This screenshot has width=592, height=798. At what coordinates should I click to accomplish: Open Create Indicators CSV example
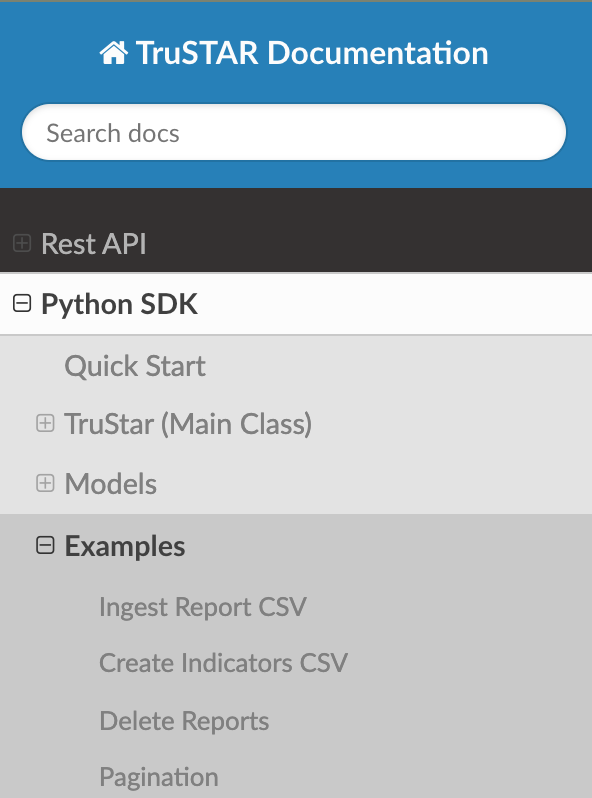(223, 663)
